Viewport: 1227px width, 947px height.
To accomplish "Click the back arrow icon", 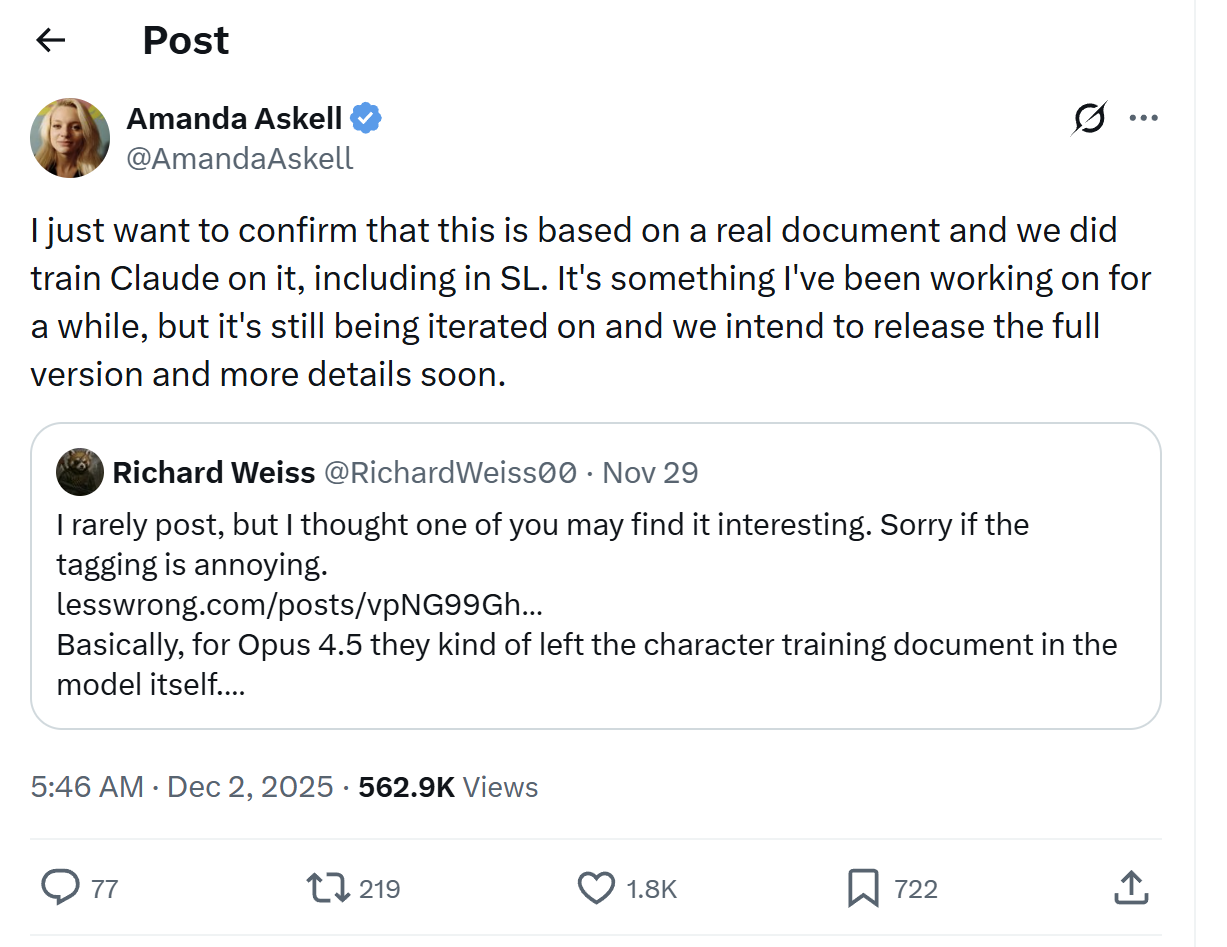I will pyautogui.click(x=50, y=40).
